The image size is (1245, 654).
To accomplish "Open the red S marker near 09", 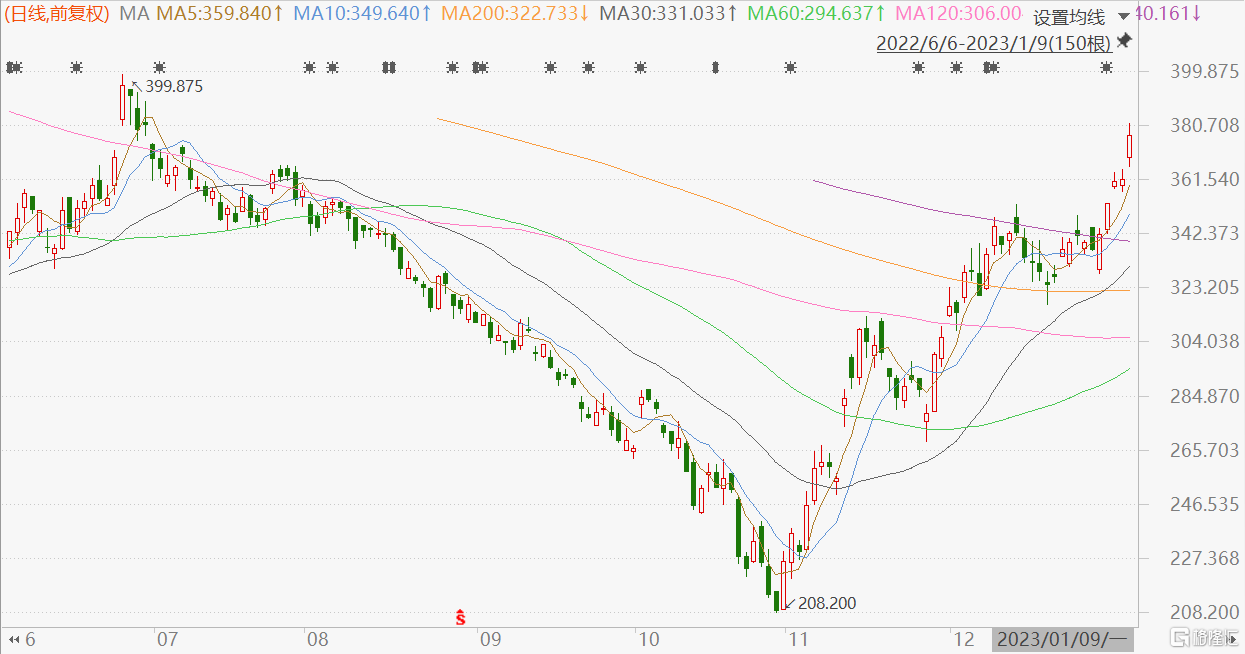I will tap(461, 617).
